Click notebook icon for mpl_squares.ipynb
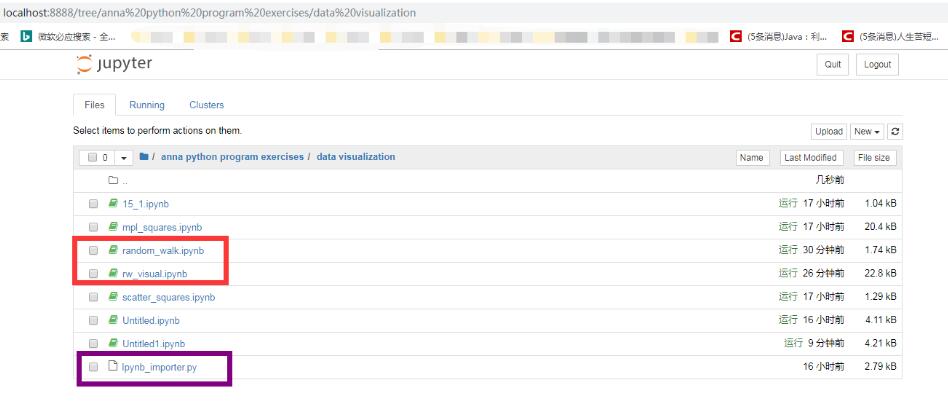The width and height of the screenshot is (948, 403). point(112,227)
